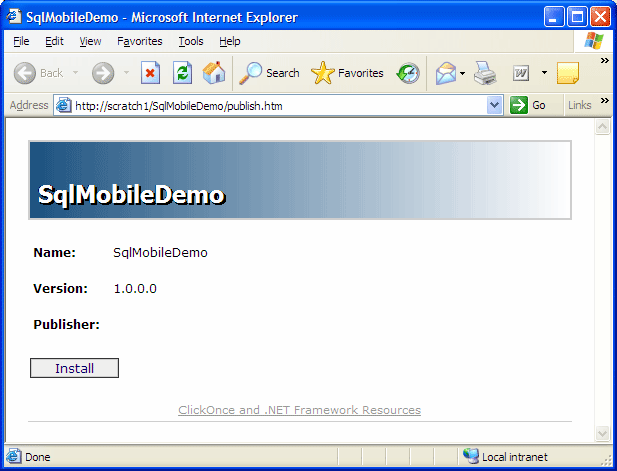Click the yellow note Discuss icon
The width and height of the screenshot is (617, 471).
567,73
